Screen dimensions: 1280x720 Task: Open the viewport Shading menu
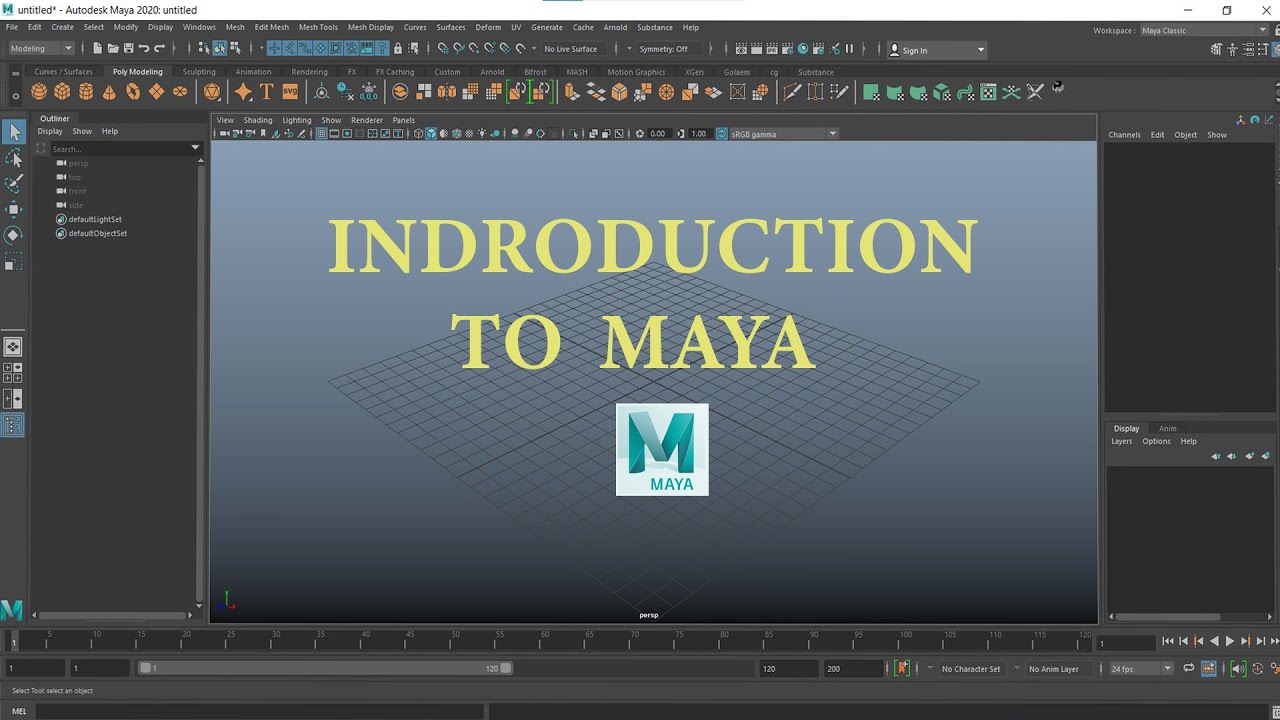[258, 120]
